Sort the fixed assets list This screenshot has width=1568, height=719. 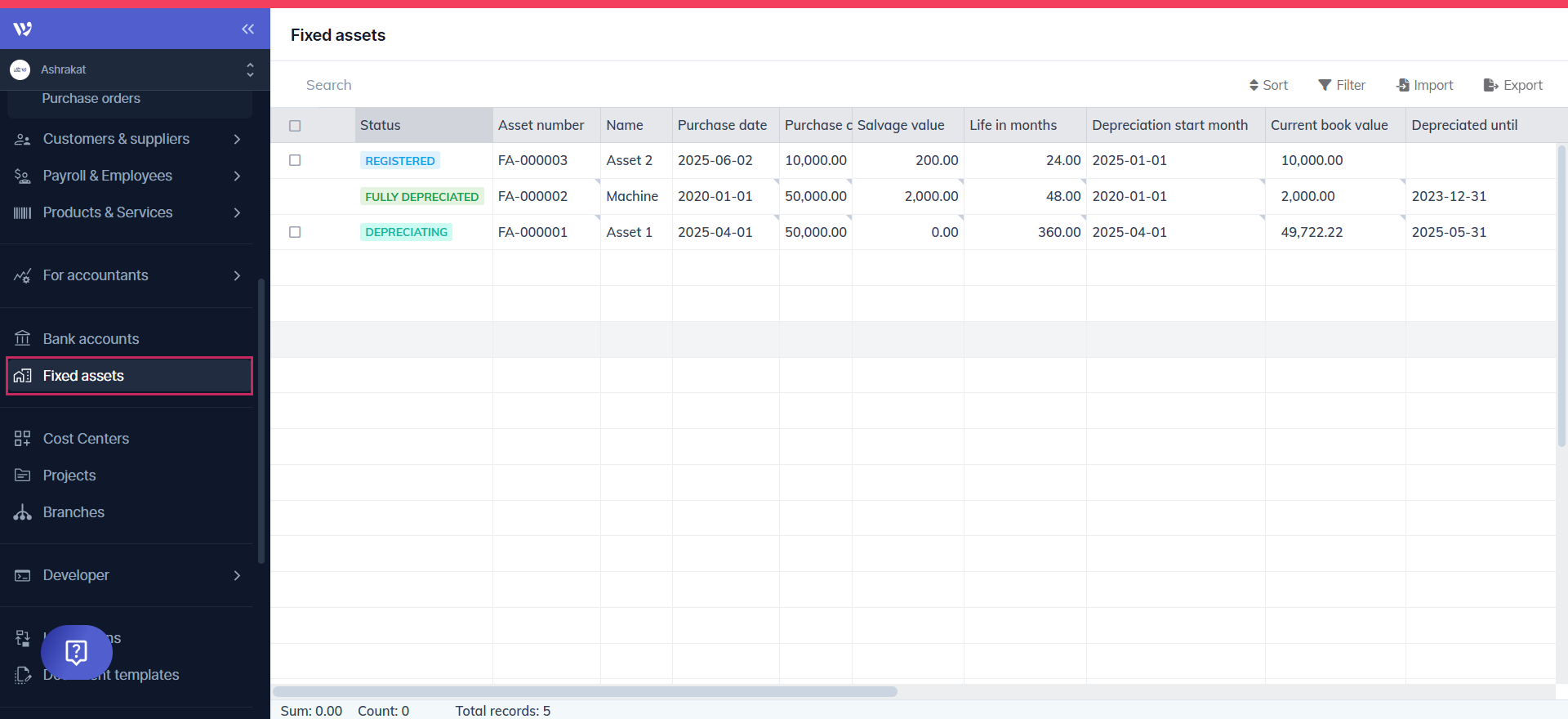1268,85
